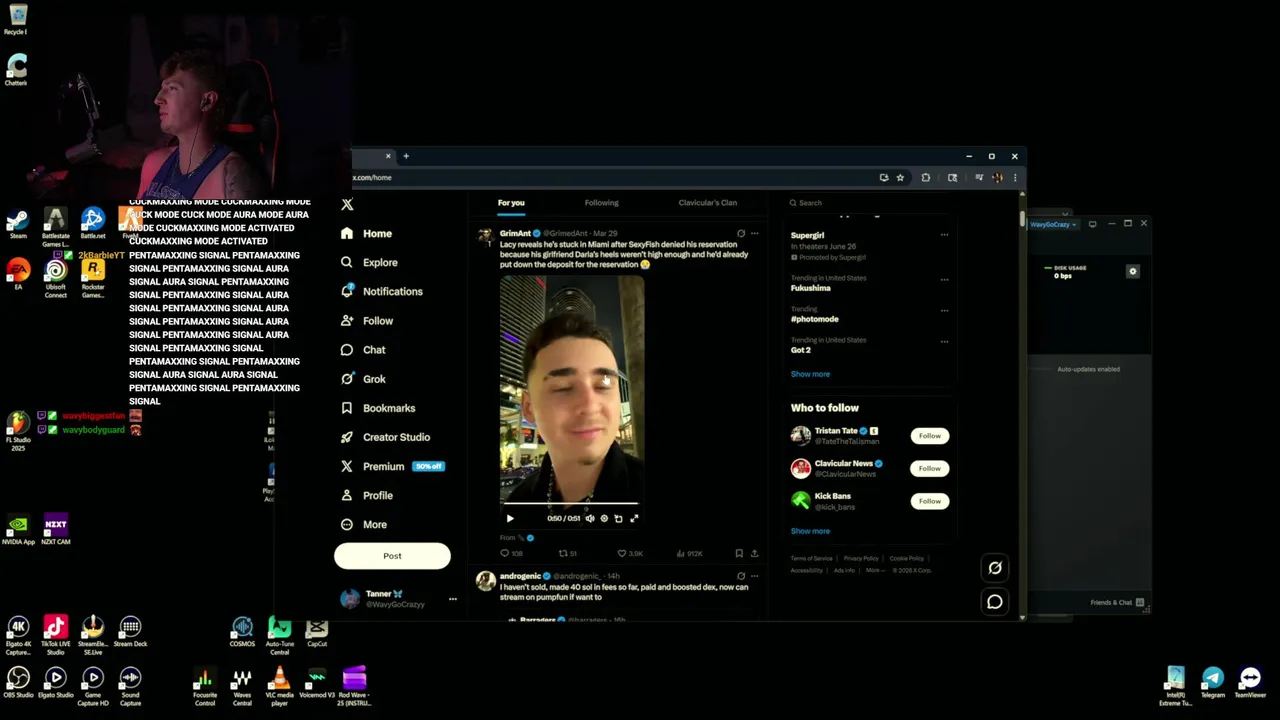
Task: Click Show more under Who to follow
Action: coord(810,531)
